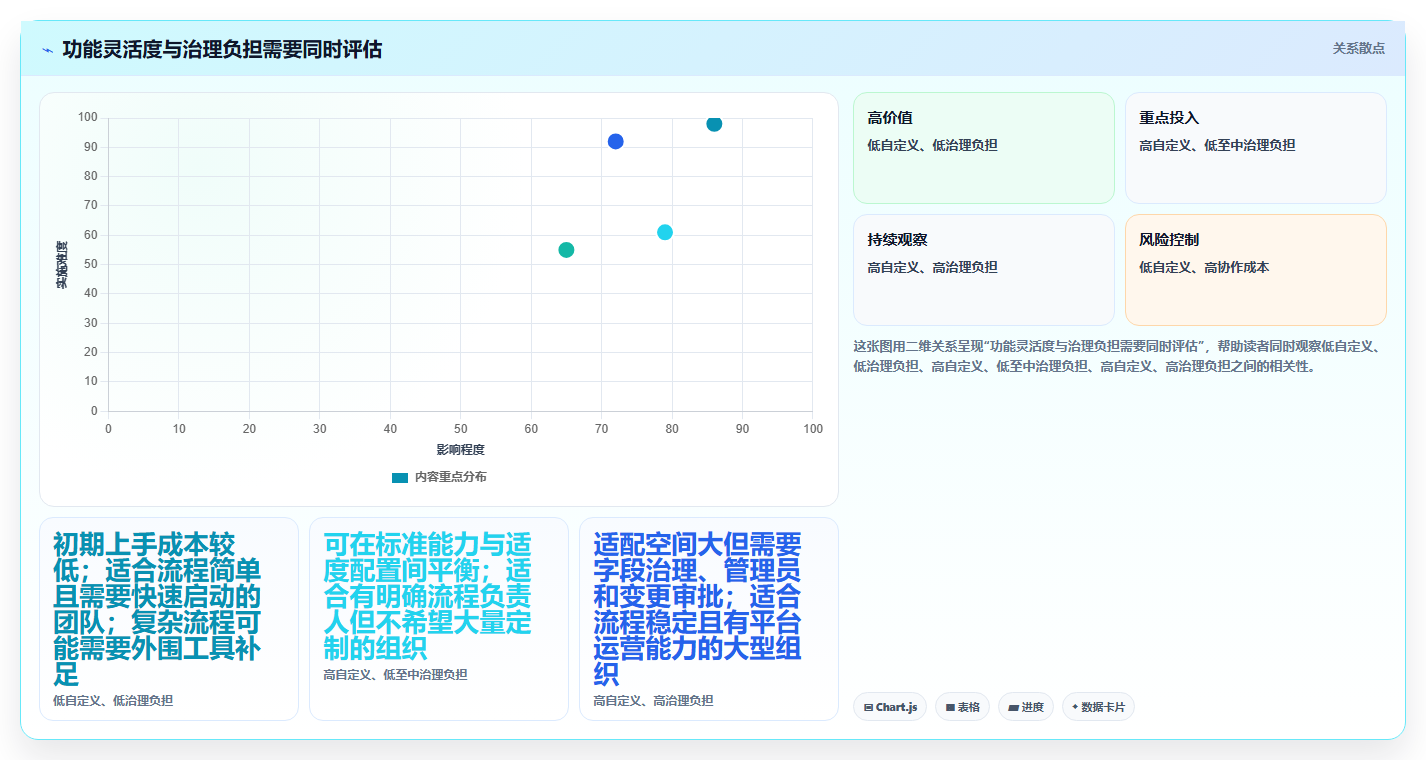Viewport: 1426px width, 760px height.
Task: Toggle the 内容重点分布 legend color box
Action: pos(400,477)
